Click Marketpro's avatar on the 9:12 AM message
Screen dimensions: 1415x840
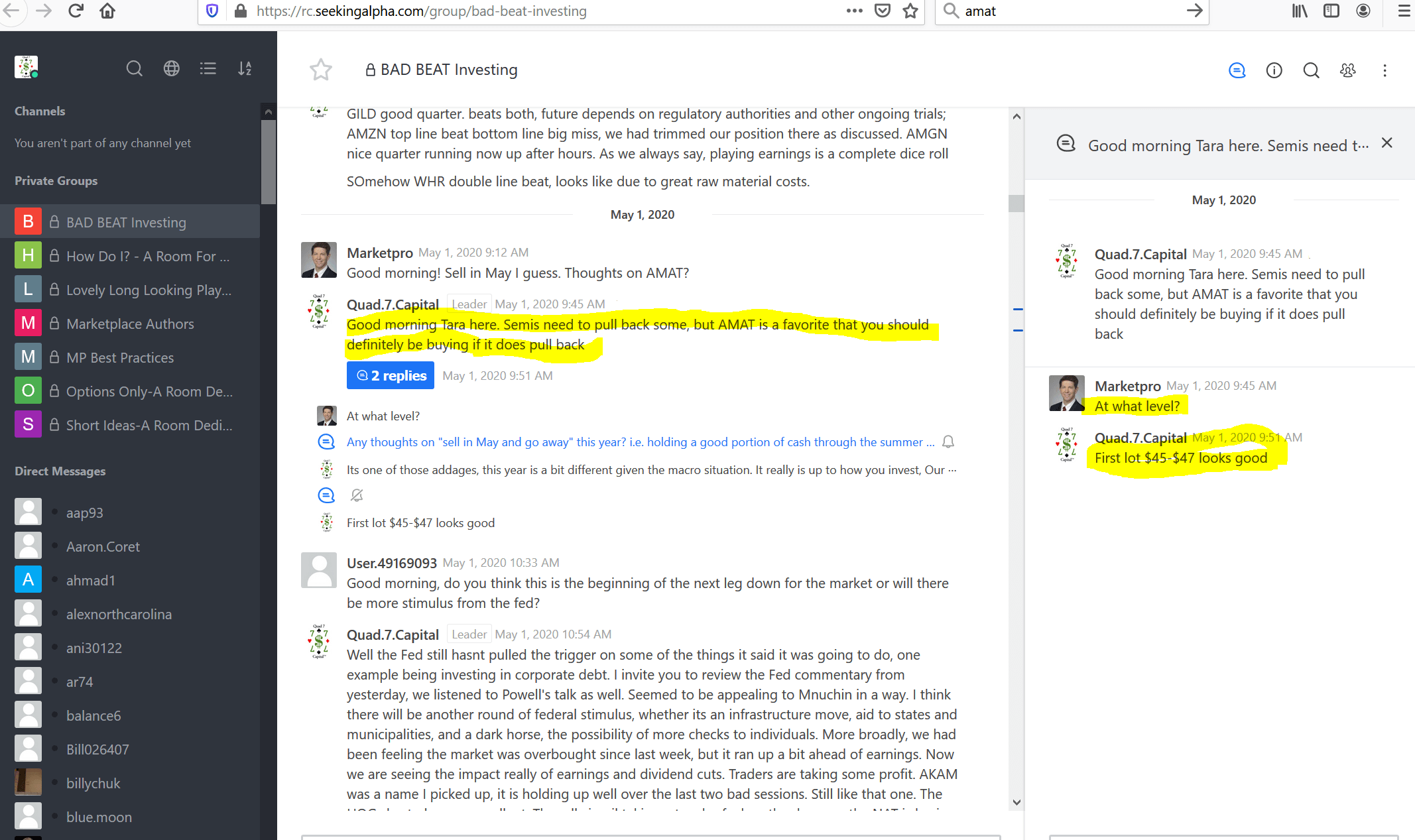coord(319,260)
